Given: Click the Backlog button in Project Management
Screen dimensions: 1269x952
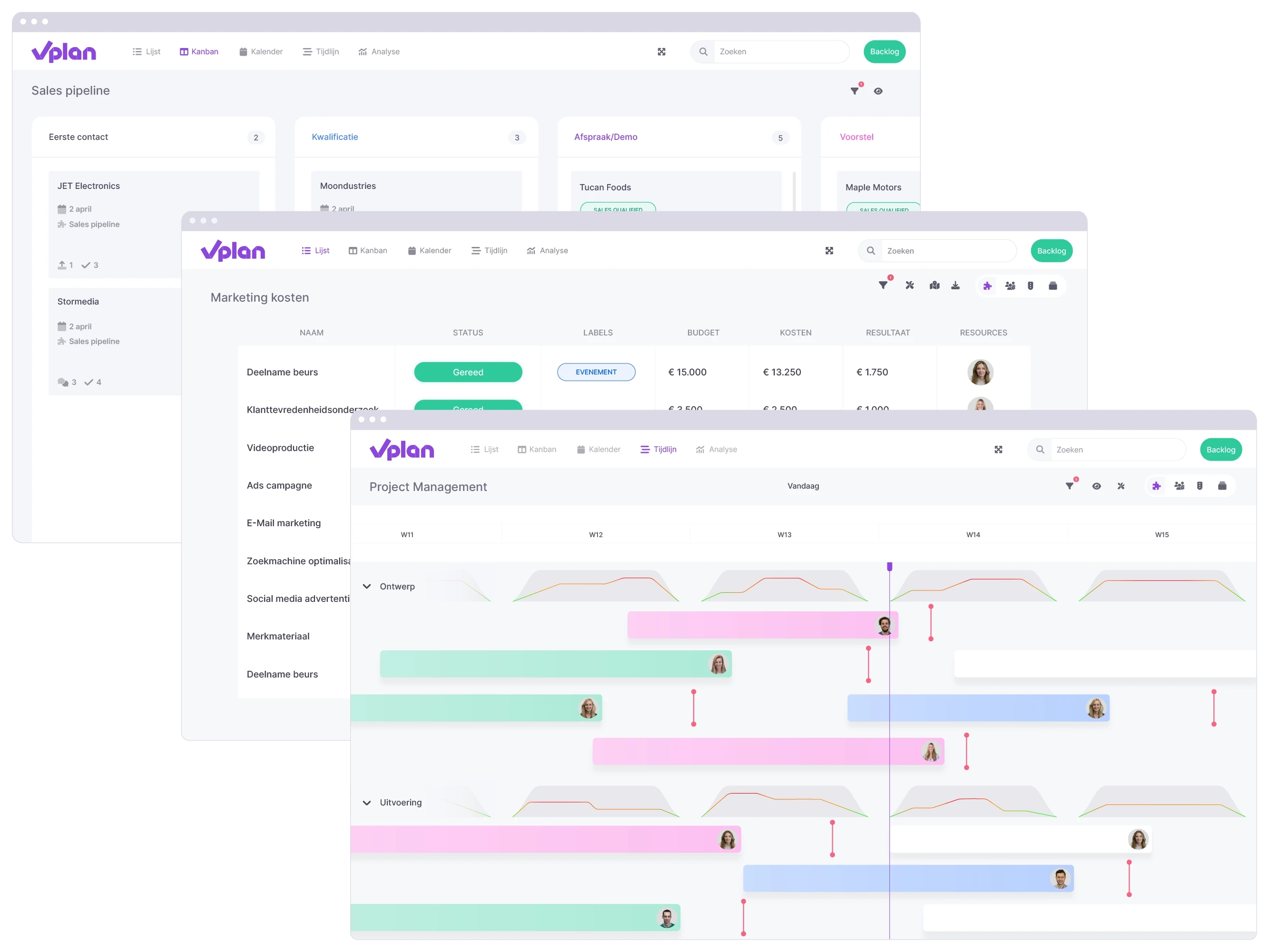Looking at the screenshot, I should (x=1221, y=449).
